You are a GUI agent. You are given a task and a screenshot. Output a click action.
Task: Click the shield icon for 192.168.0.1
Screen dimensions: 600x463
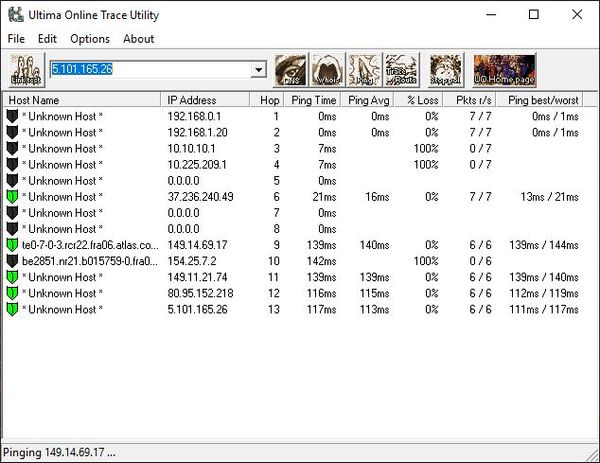click(x=13, y=116)
